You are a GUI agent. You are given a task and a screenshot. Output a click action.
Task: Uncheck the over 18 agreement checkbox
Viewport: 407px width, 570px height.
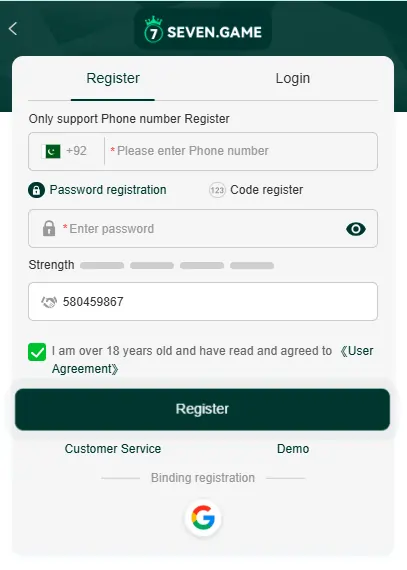37,352
